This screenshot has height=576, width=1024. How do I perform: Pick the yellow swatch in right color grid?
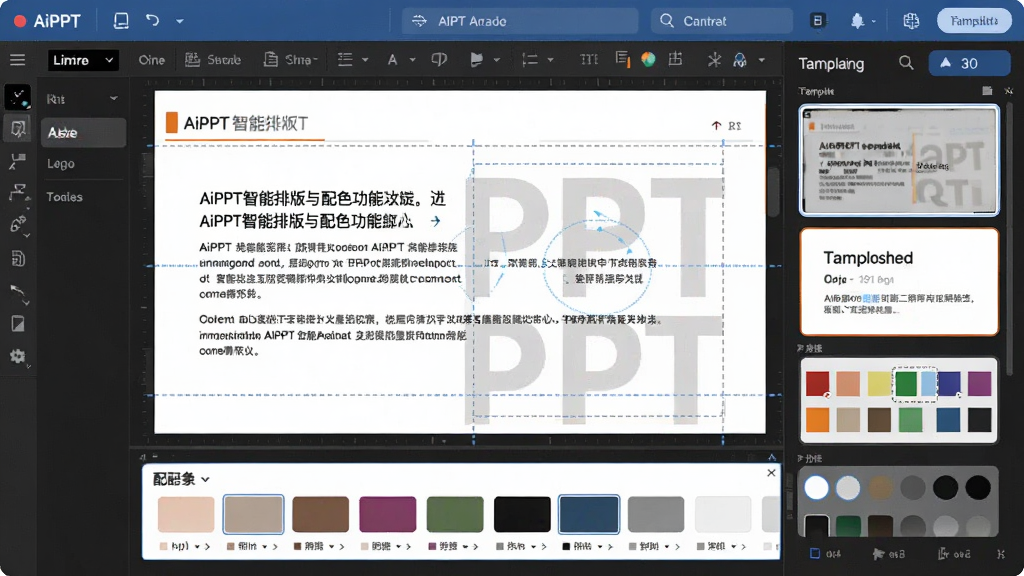tap(879, 384)
